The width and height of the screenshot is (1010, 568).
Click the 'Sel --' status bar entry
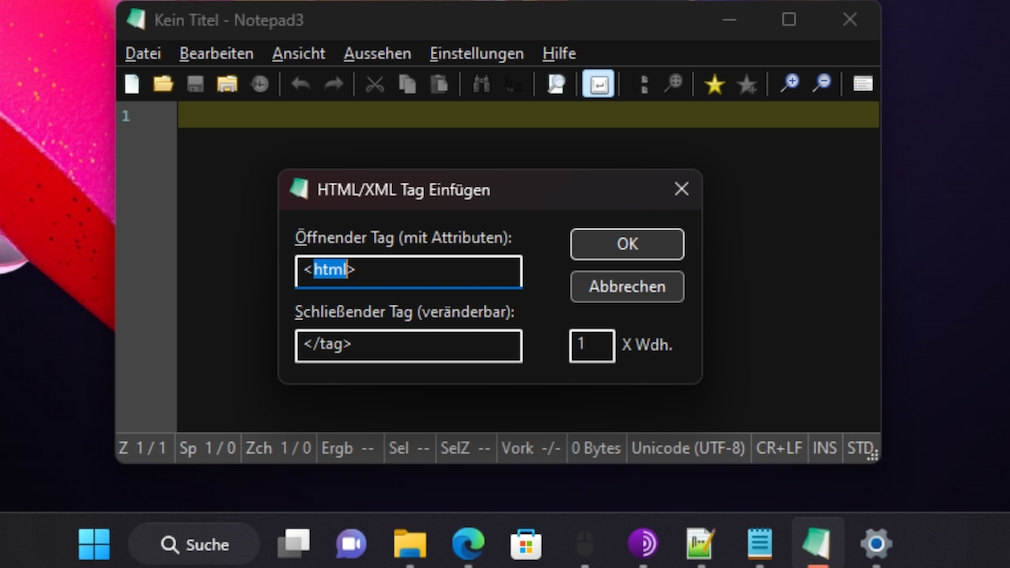click(x=409, y=448)
